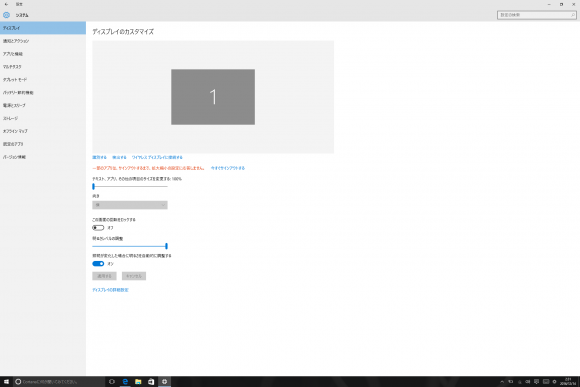Open the orientation (向き) dropdown
Screen dimensions: 580x387
point(130,205)
